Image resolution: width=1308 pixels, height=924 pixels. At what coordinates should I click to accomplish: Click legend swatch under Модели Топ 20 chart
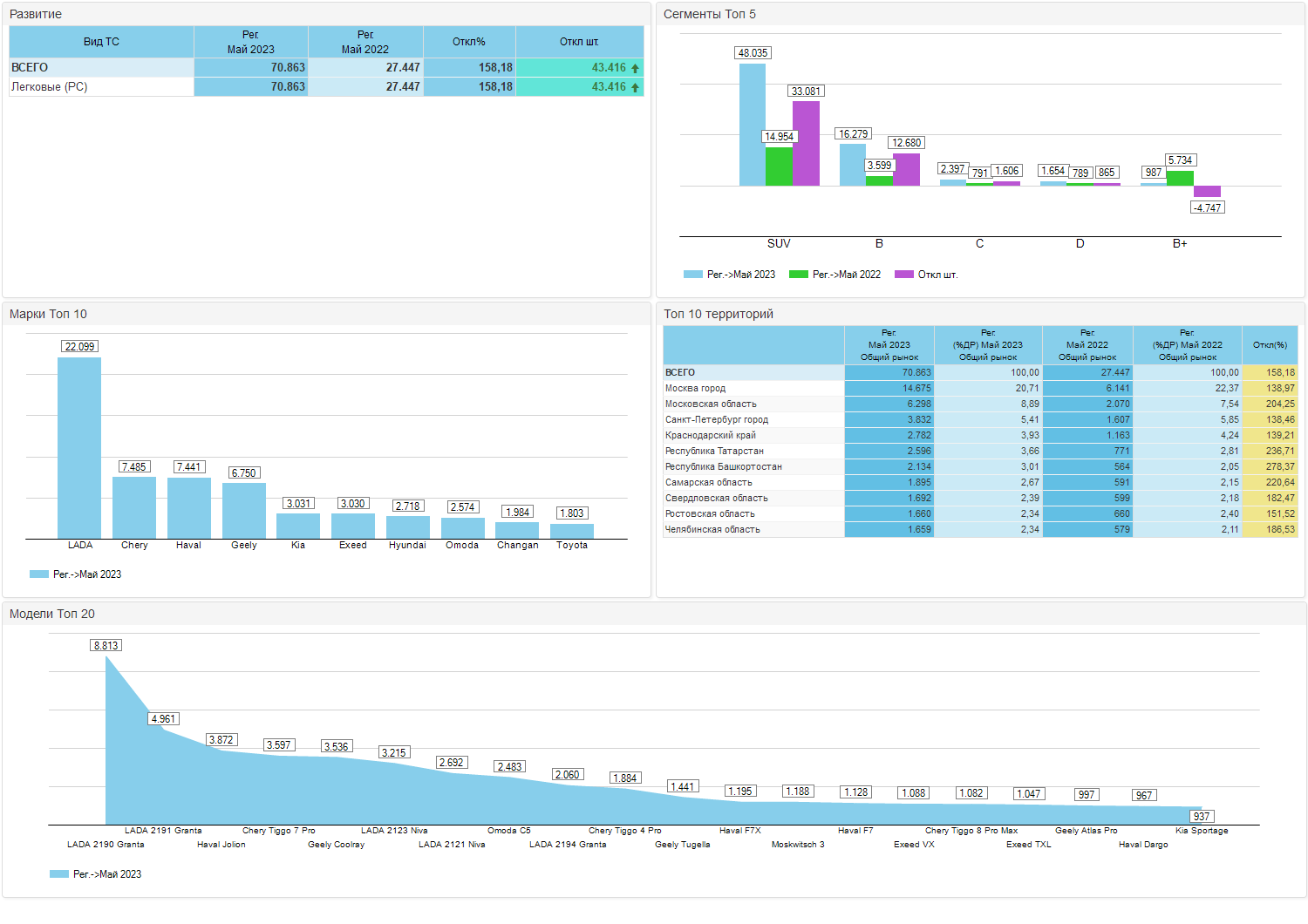(x=59, y=874)
